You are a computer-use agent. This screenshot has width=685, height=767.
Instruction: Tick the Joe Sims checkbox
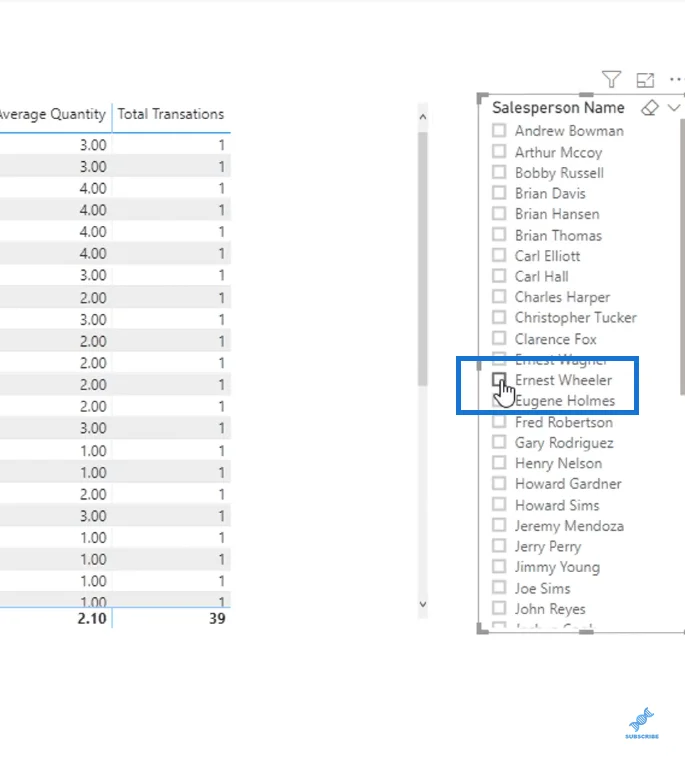click(499, 587)
